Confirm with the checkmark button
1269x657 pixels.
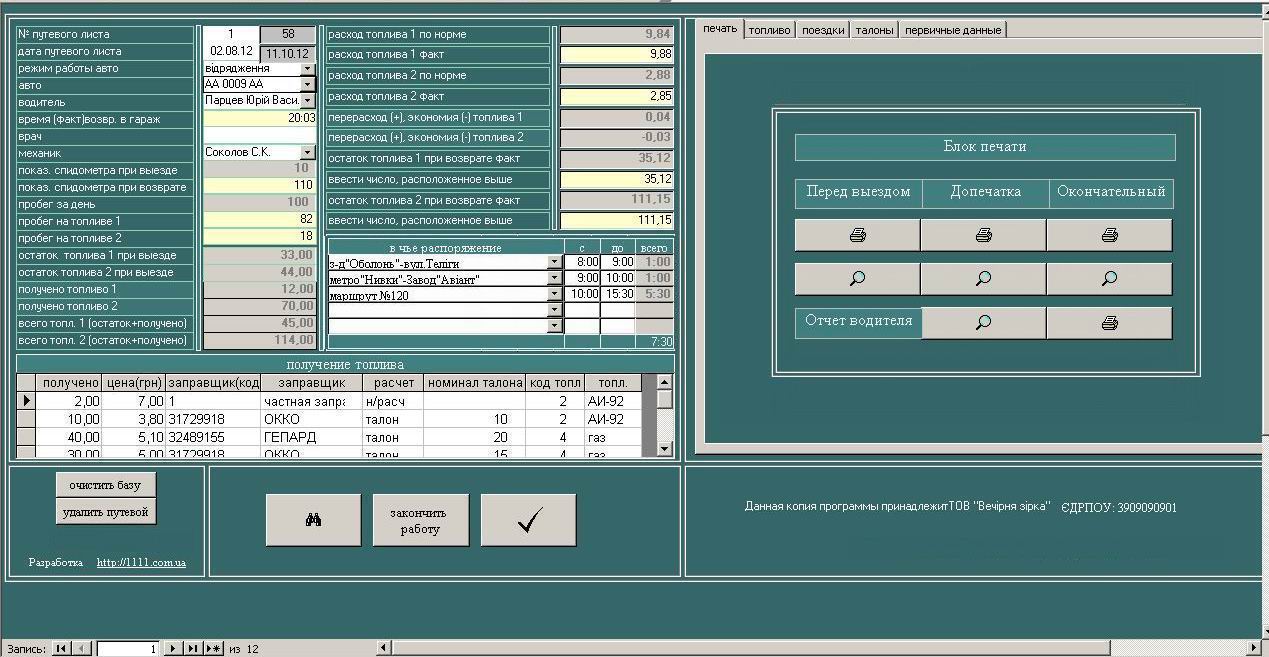528,520
